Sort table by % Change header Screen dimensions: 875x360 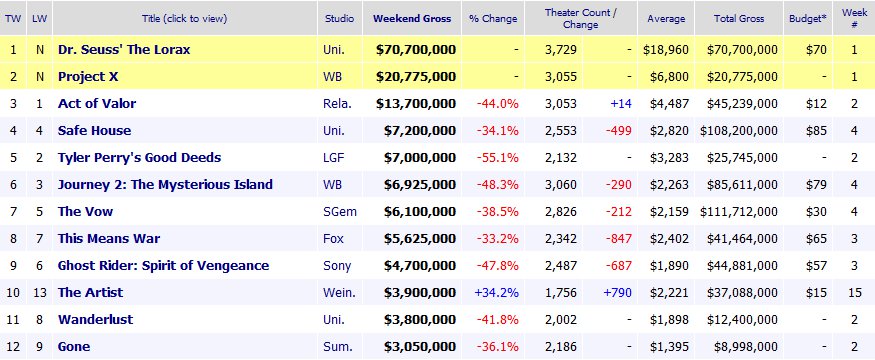coord(493,18)
